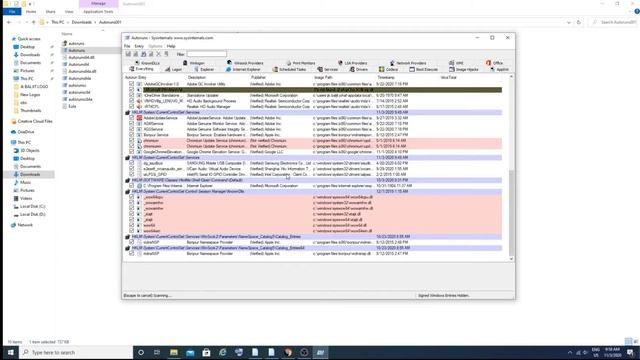Click the Services tab icon

(320, 69)
